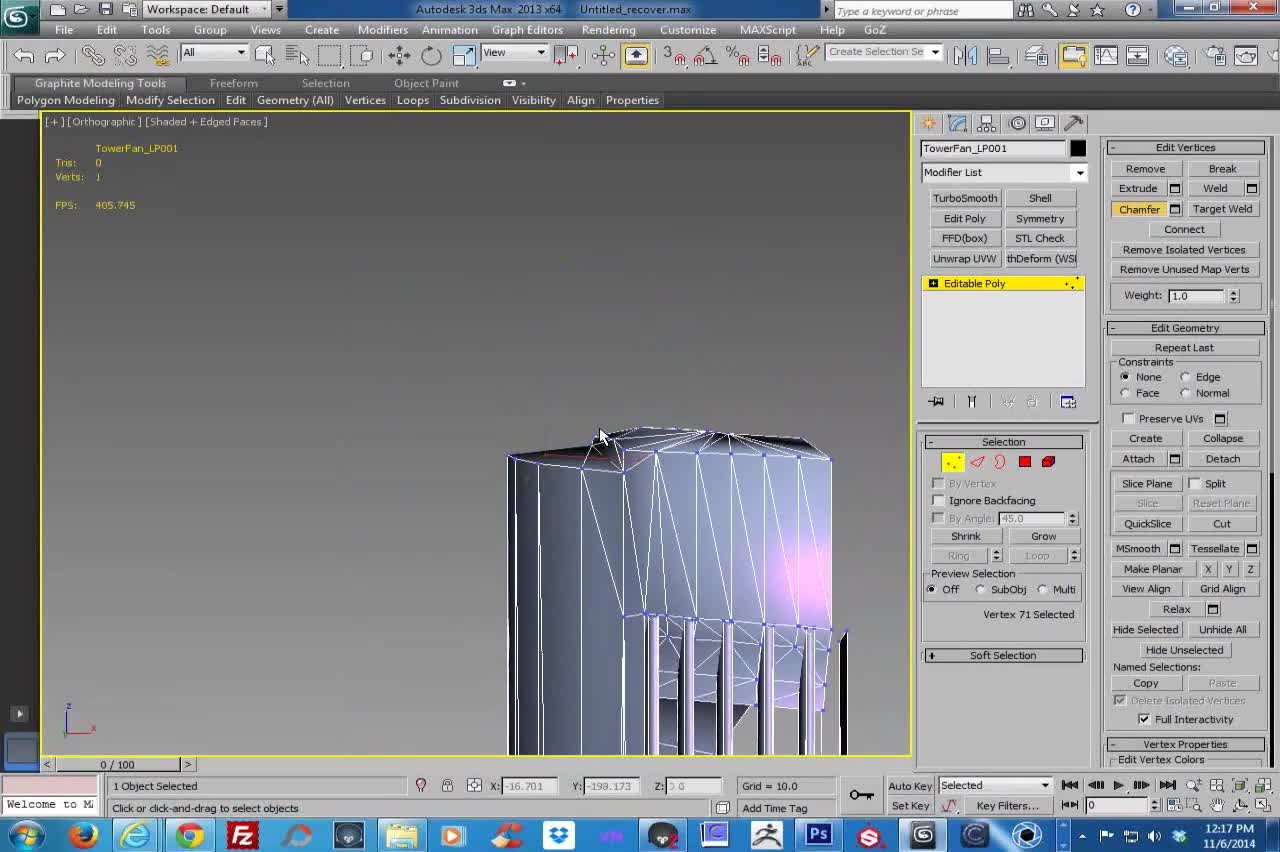Screen dimensions: 1280x852
Task: Open the Hierarchy command panel tab
Action: point(987,123)
